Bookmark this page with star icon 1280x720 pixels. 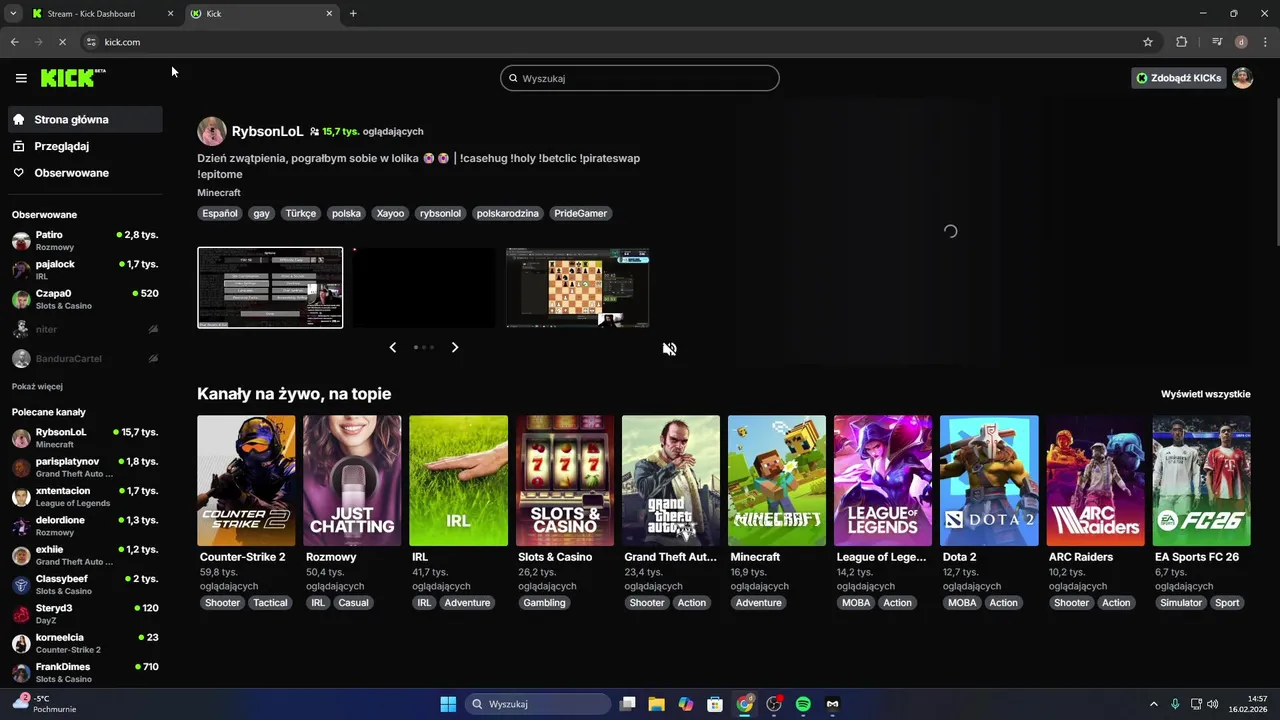pyautogui.click(x=1148, y=42)
